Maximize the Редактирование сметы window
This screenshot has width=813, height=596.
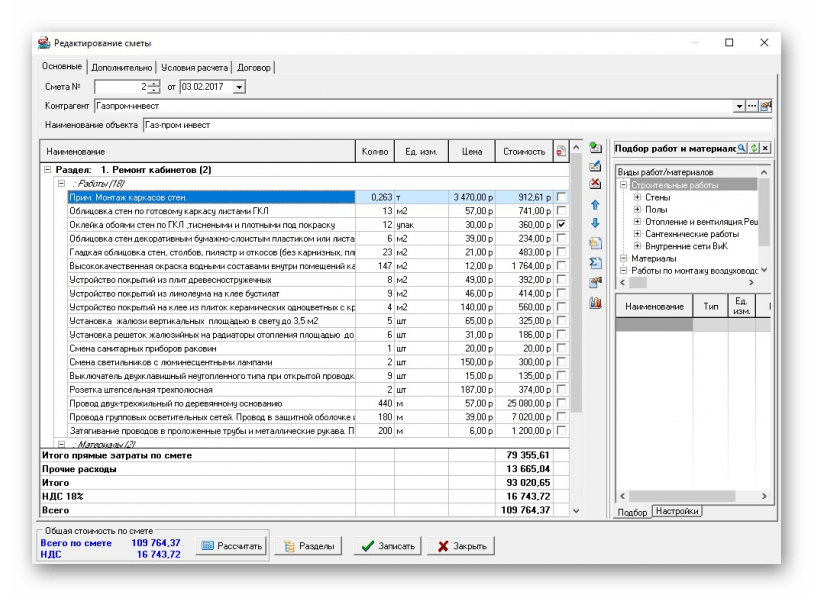point(729,43)
